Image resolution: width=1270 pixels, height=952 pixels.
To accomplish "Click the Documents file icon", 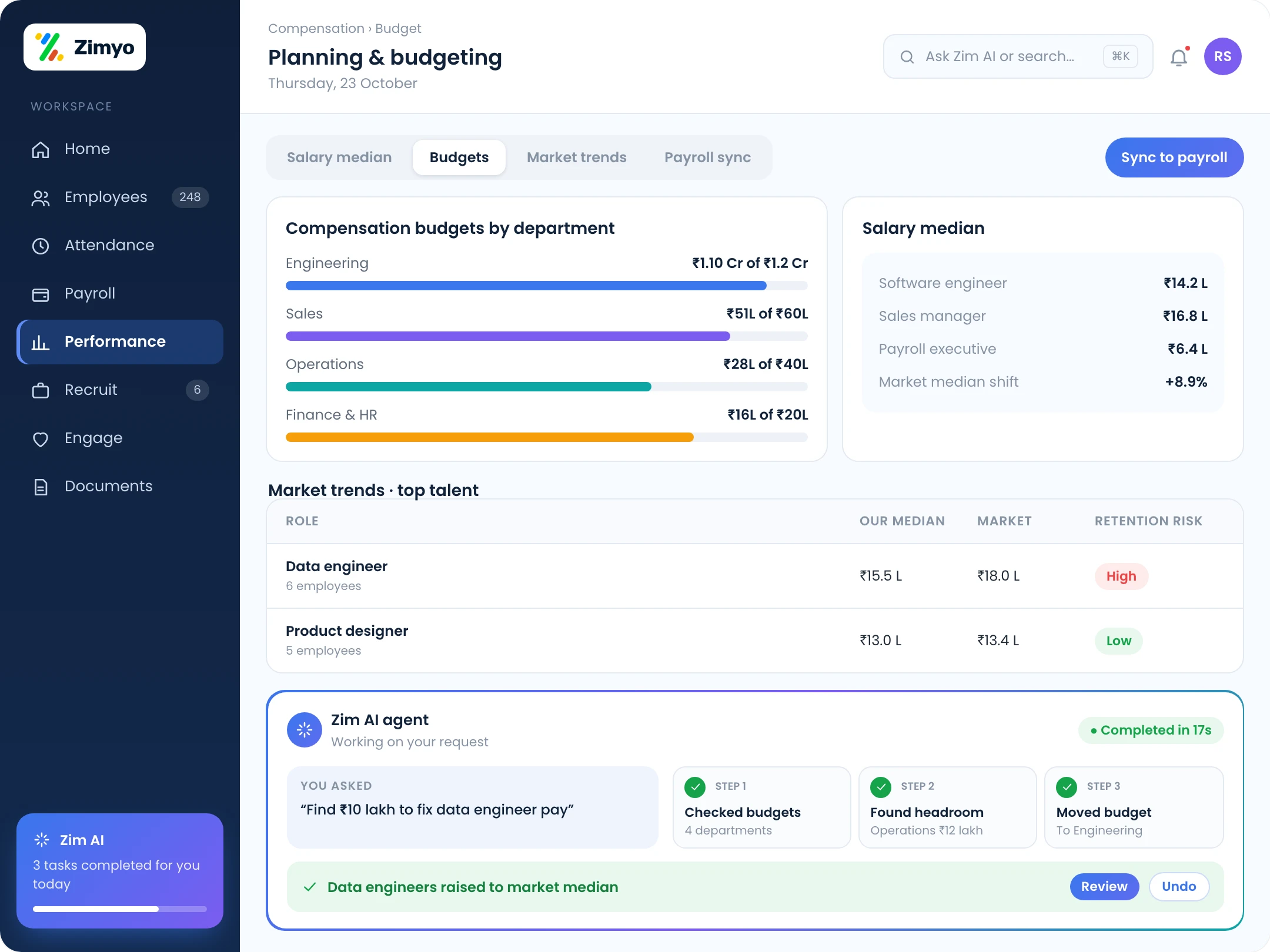I will click(x=41, y=487).
